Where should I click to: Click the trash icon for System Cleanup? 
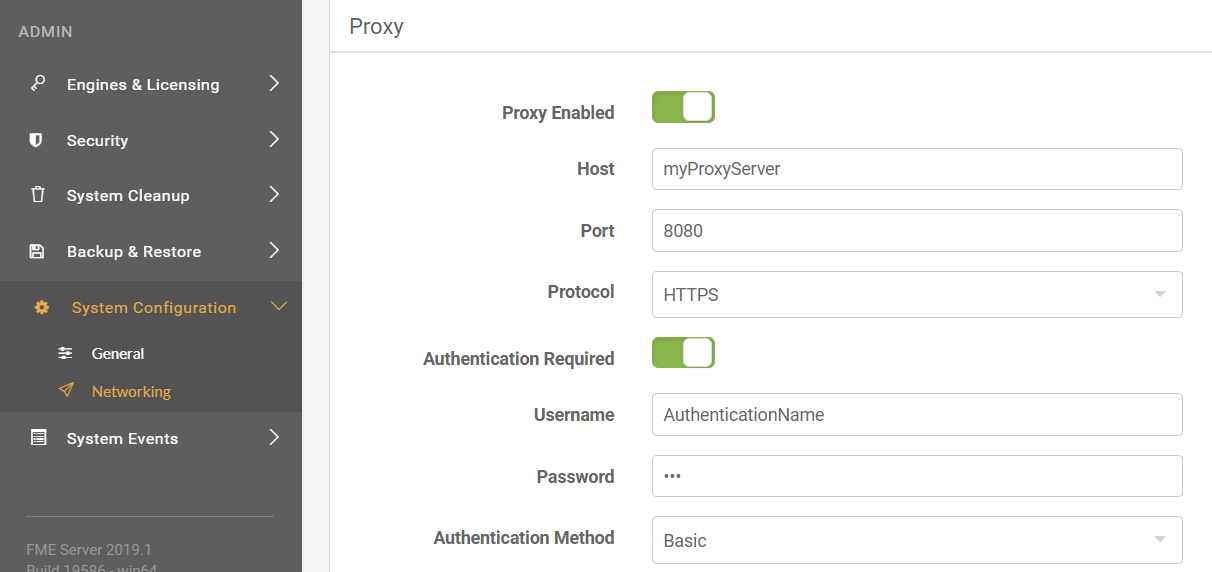(x=38, y=195)
